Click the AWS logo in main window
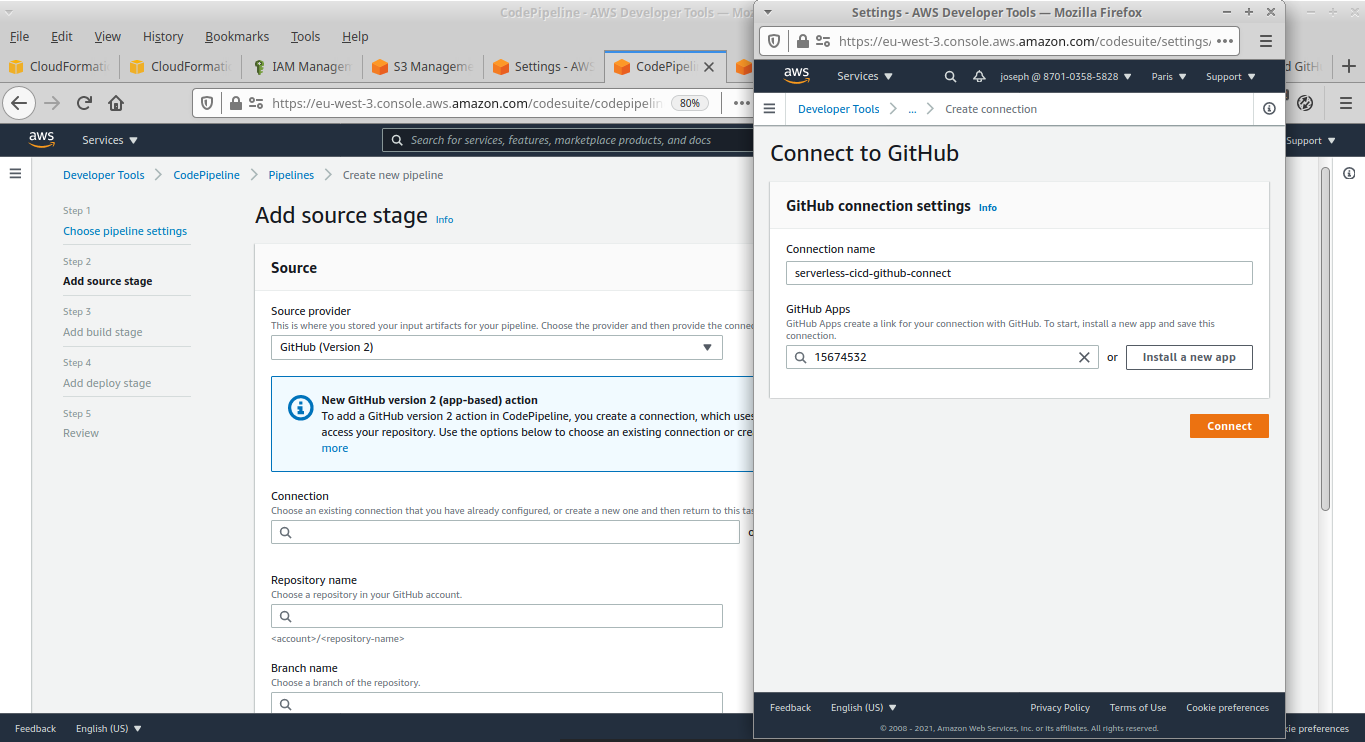 42,140
